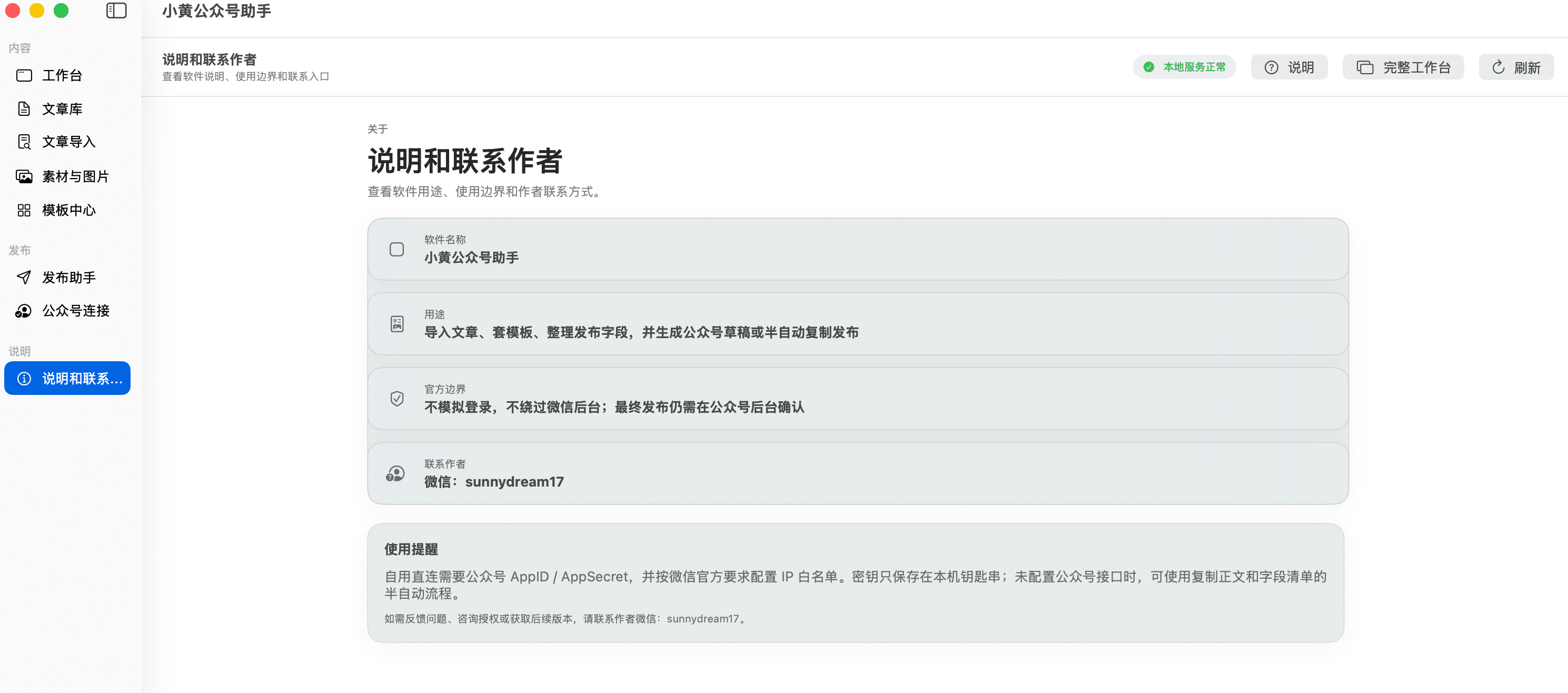Click the 素材与图片 photo icon
The height and width of the screenshot is (693, 1568).
point(24,176)
